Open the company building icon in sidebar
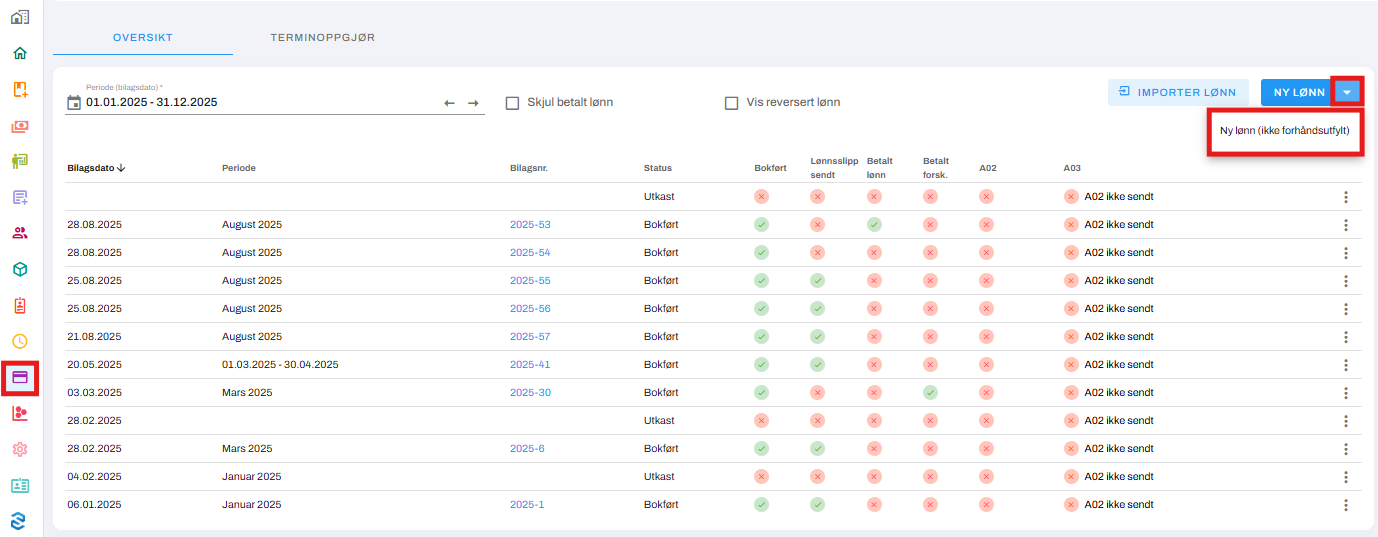The image size is (1378, 537). tap(20, 17)
